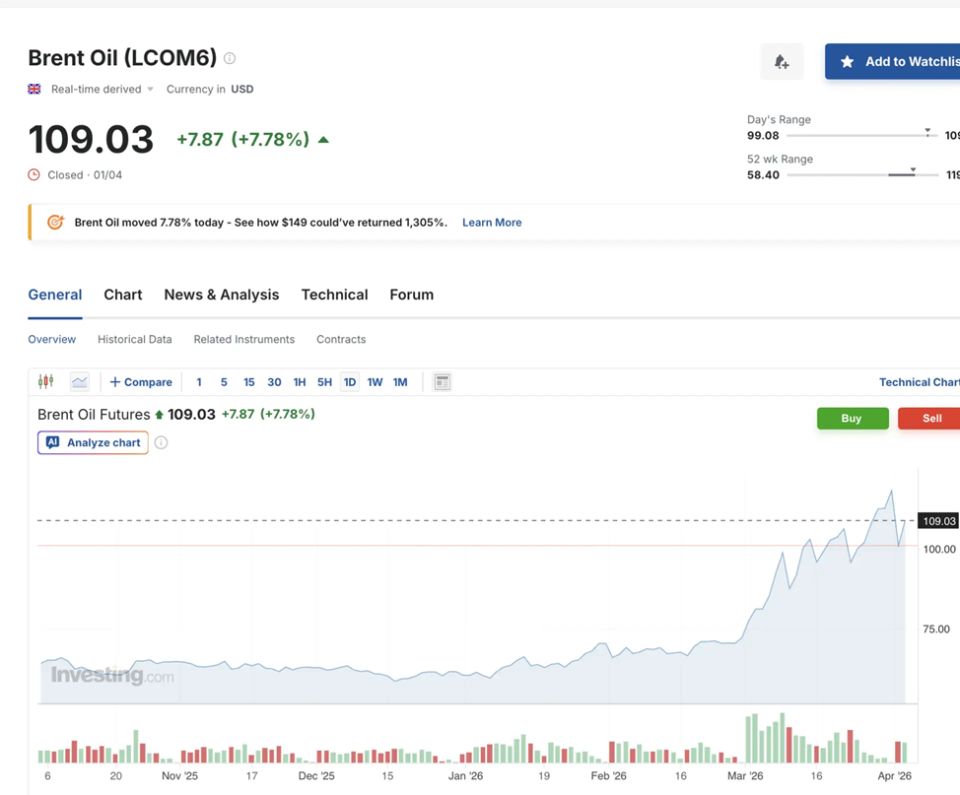This screenshot has width=960, height=795.
Task: Open the Historical Data sub-tab
Action: click(x=135, y=339)
